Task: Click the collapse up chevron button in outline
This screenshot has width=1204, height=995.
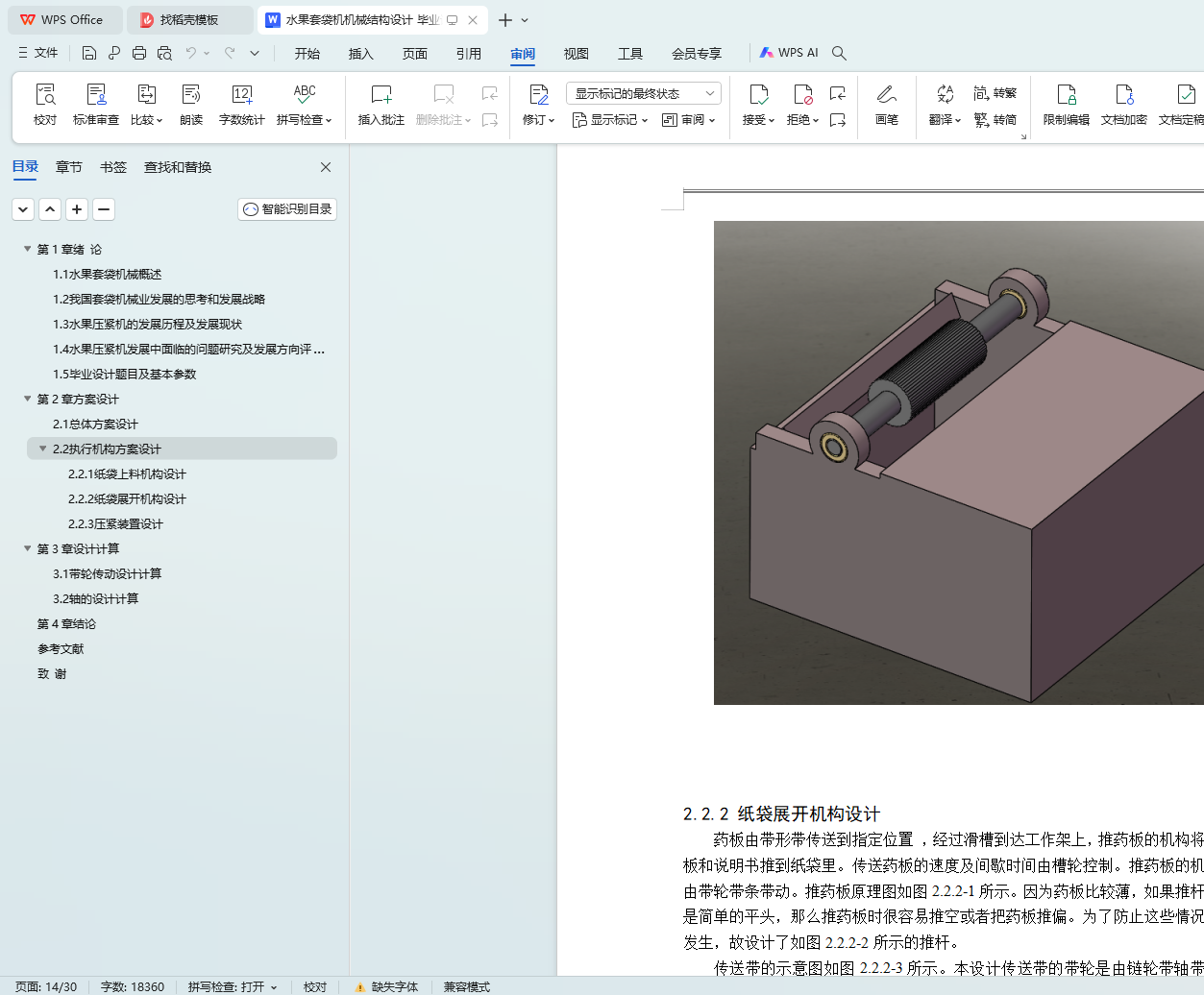Action: pos(50,209)
